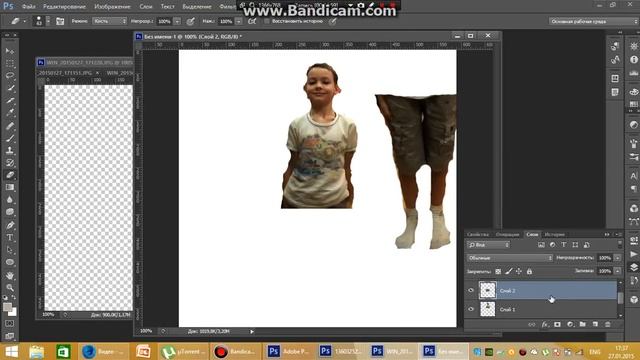Hide layer Слой 2 via eye icon
The image size is (640, 360).
pyautogui.click(x=471, y=290)
